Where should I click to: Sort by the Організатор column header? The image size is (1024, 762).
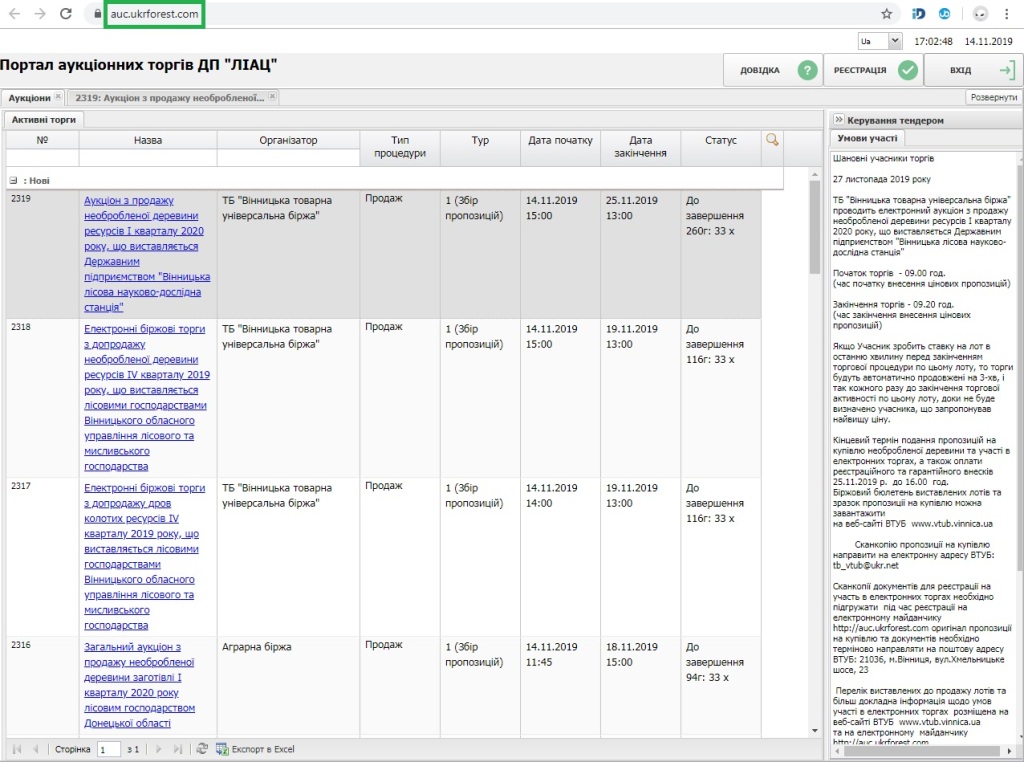coord(288,140)
